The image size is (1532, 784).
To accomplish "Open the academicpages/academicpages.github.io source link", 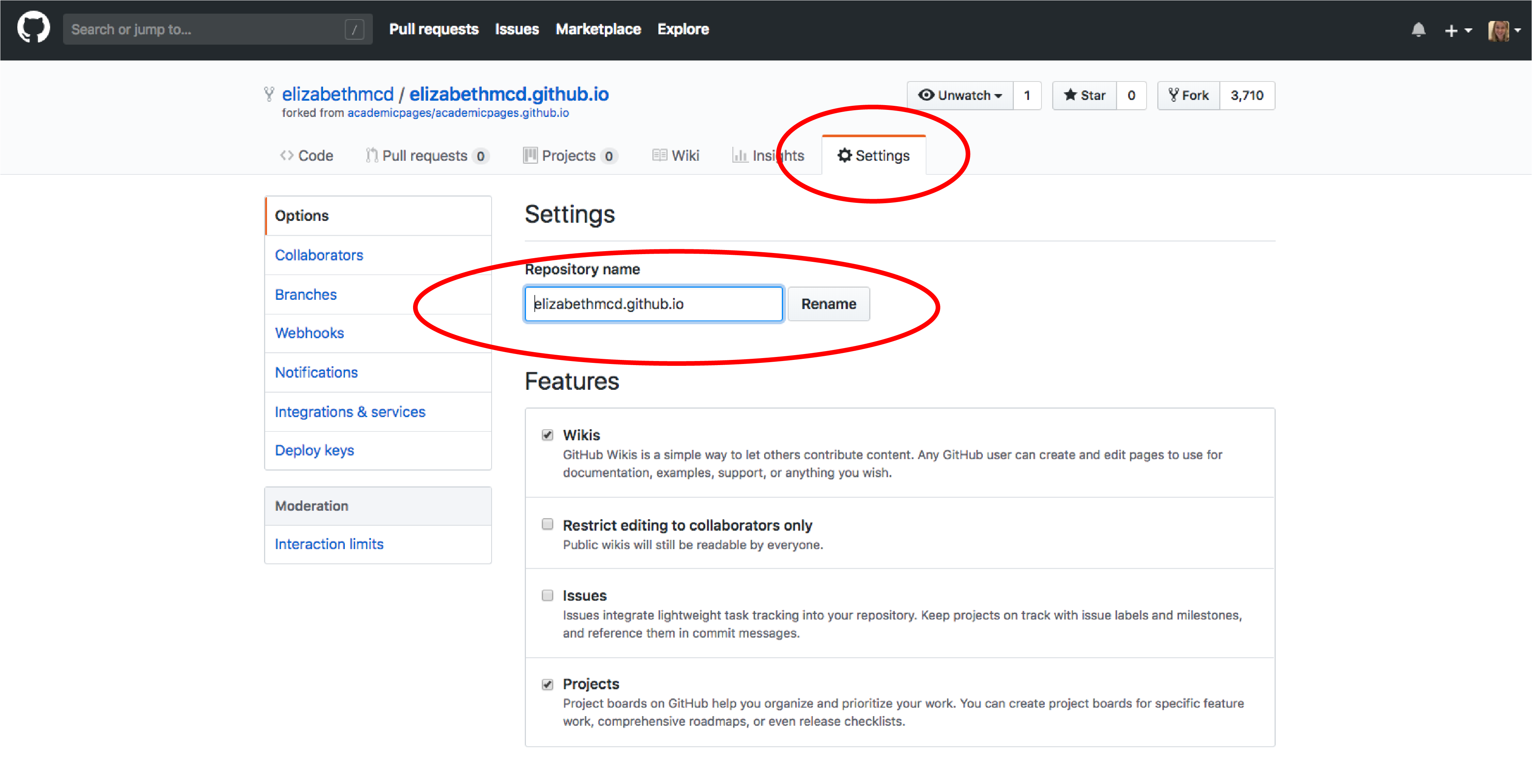I will pos(458,113).
